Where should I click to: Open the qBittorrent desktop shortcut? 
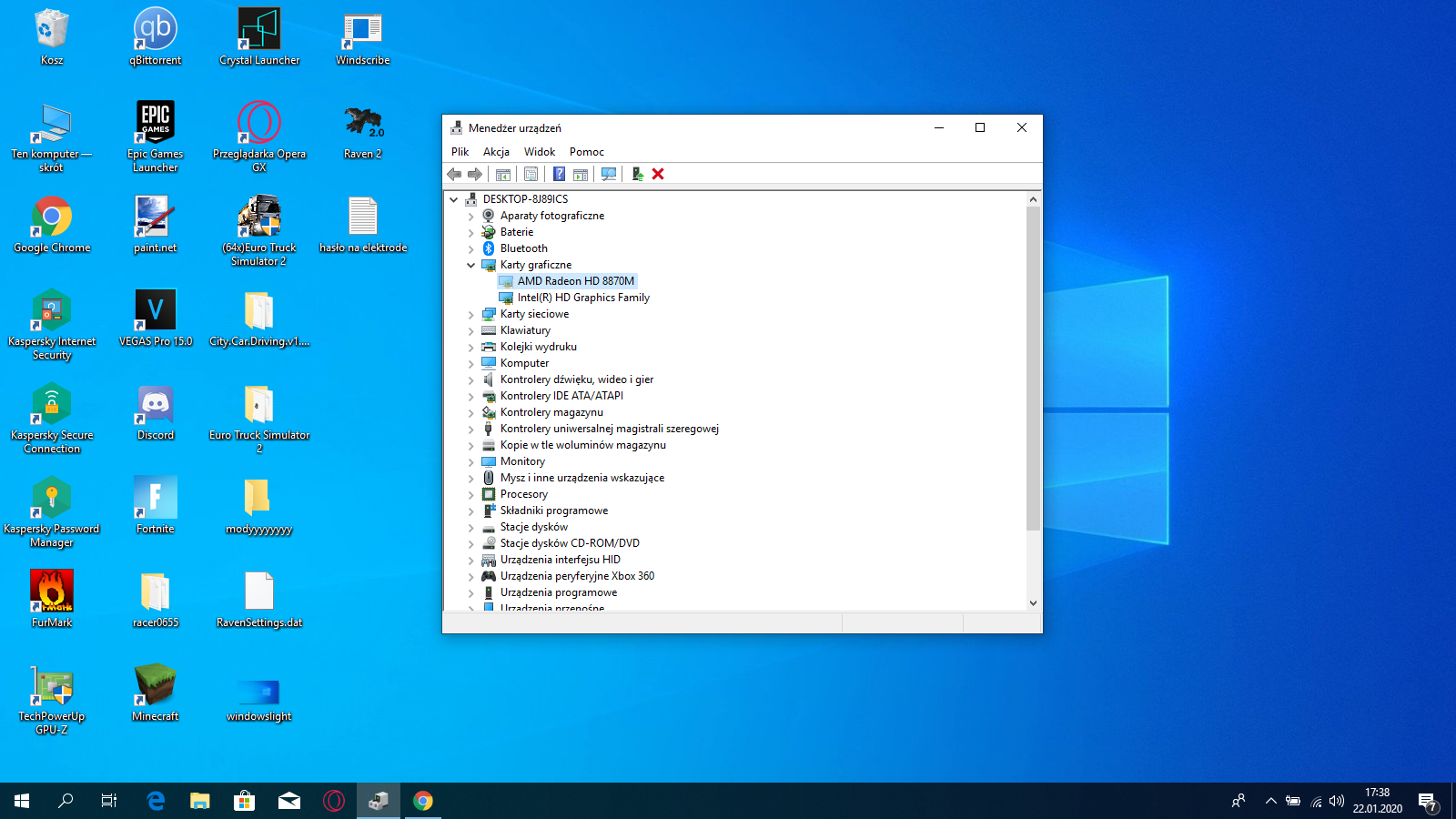pos(156,36)
